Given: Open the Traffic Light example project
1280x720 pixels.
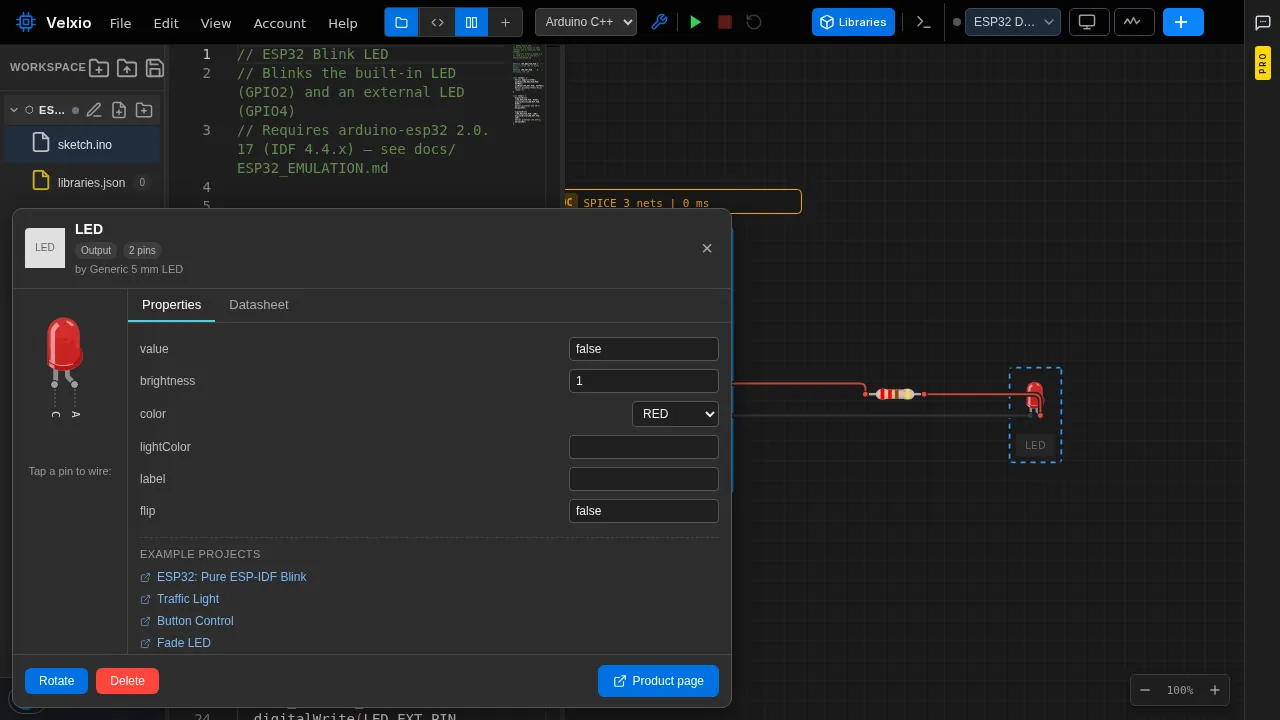Looking at the screenshot, I should click(x=188, y=599).
